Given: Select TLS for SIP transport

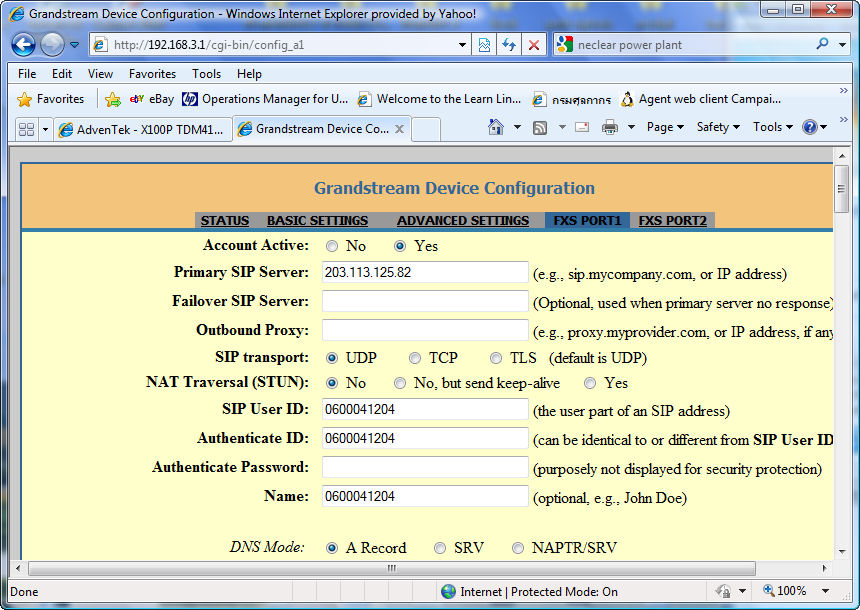Looking at the screenshot, I should click(x=496, y=358).
